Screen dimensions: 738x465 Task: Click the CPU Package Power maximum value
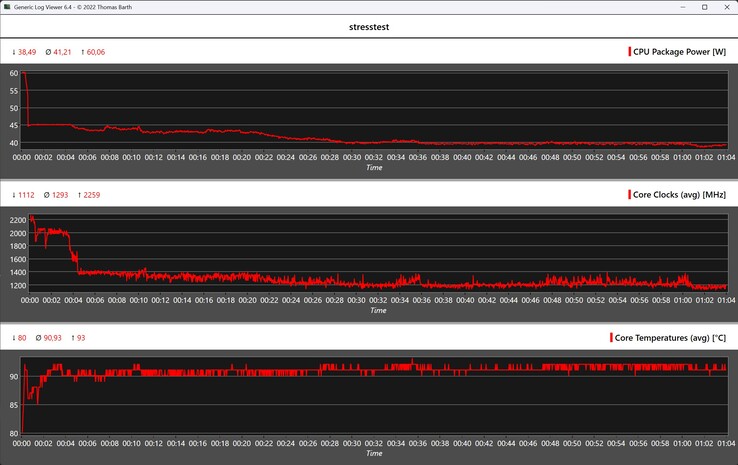click(x=96, y=51)
